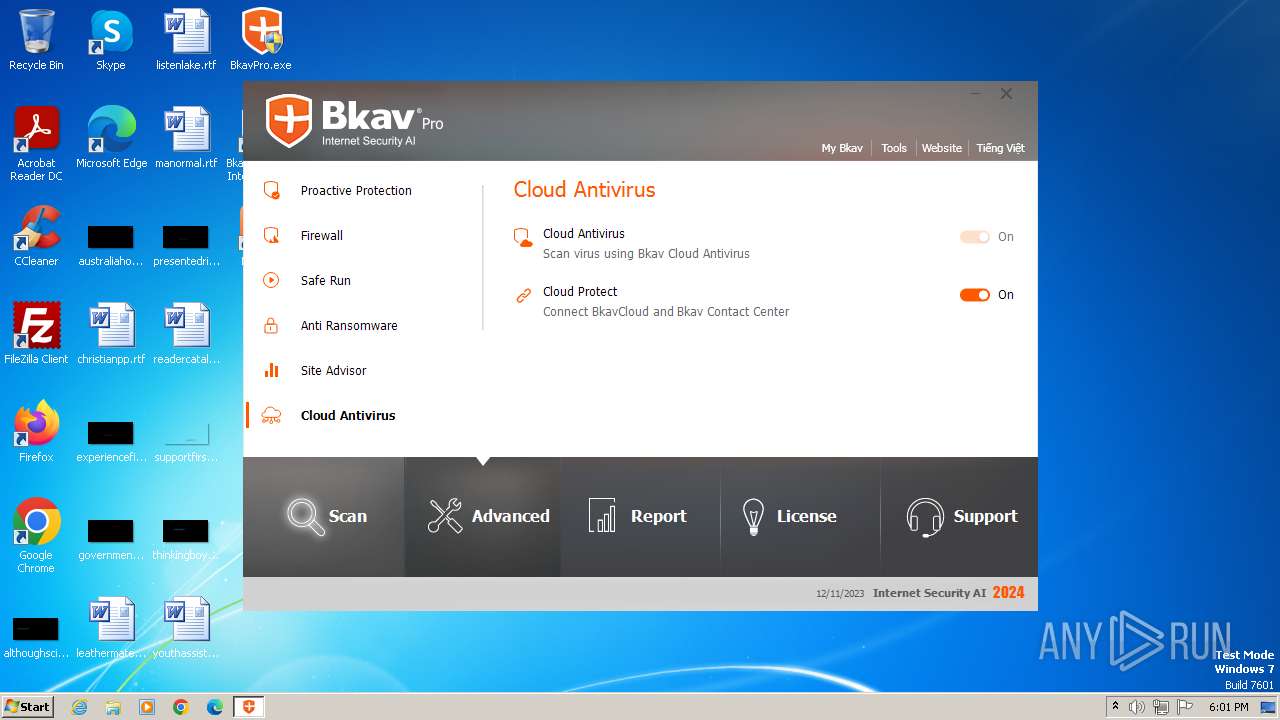Click the Anti Ransomware lock icon
The height and width of the screenshot is (720, 1280).
[271, 325]
